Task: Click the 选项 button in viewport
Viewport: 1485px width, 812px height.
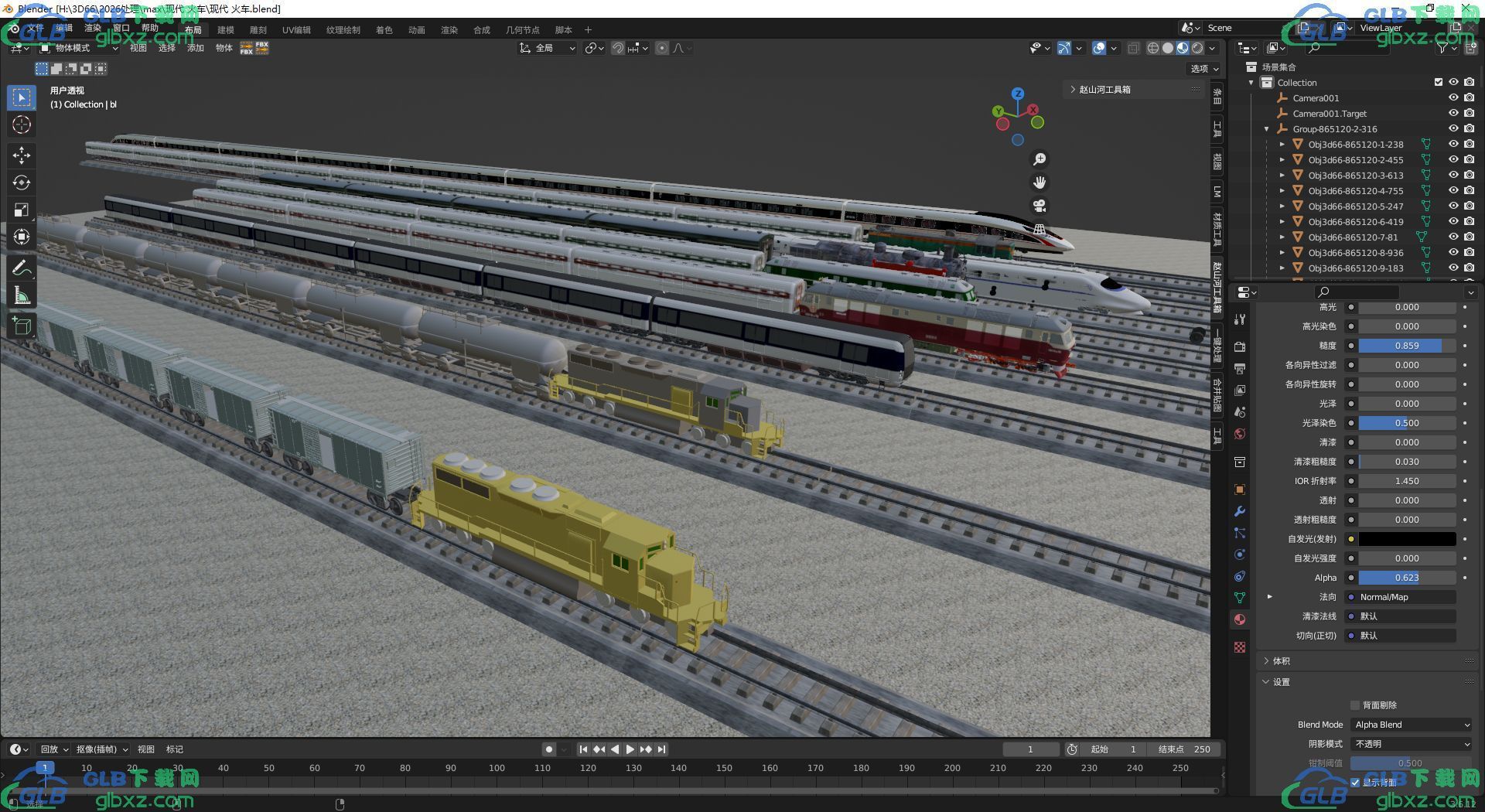Action: [1203, 69]
